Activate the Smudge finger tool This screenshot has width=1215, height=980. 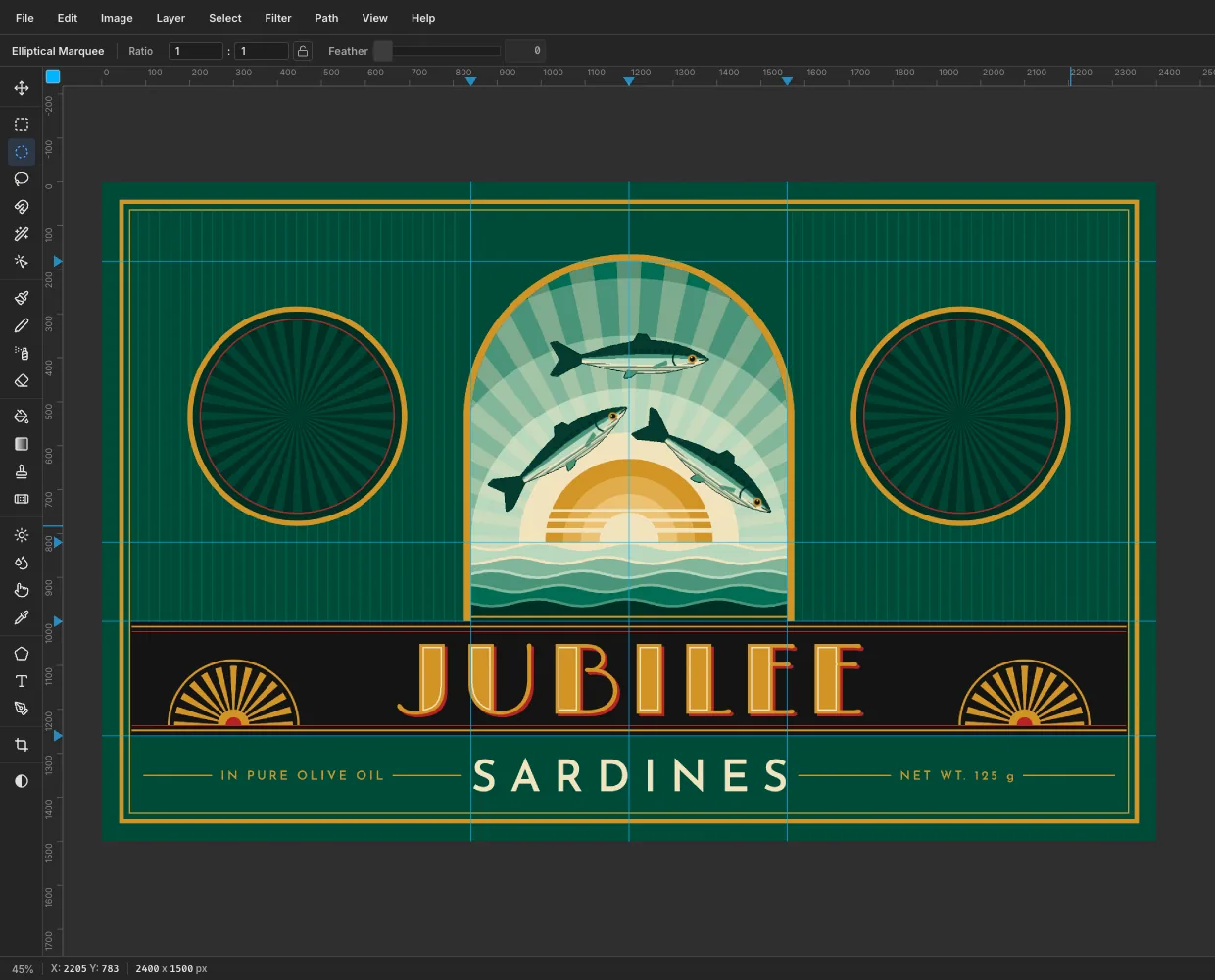(22, 590)
